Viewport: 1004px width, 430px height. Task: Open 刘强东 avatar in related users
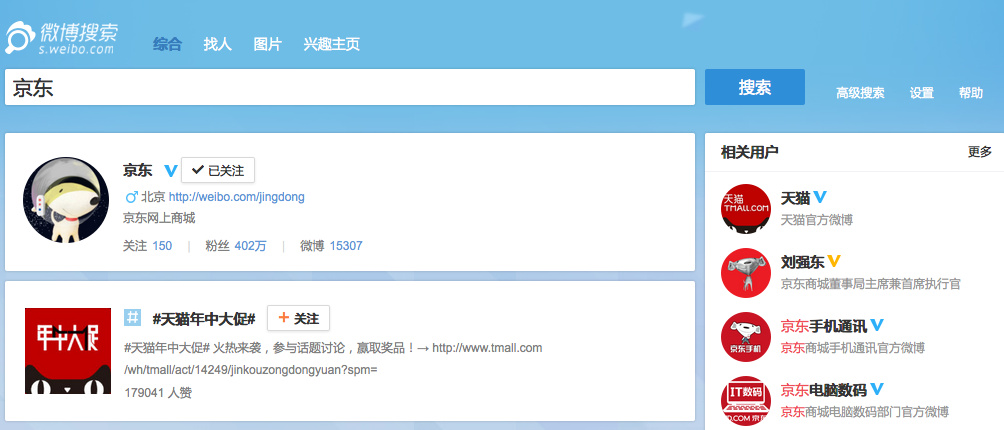coord(745,272)
